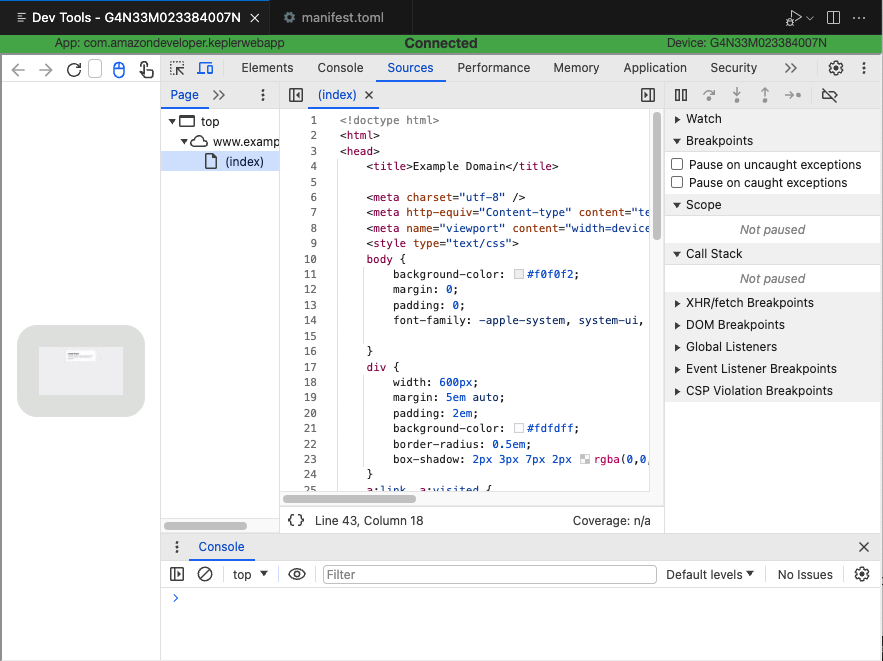Click the No Issues button

click(805, 574)
